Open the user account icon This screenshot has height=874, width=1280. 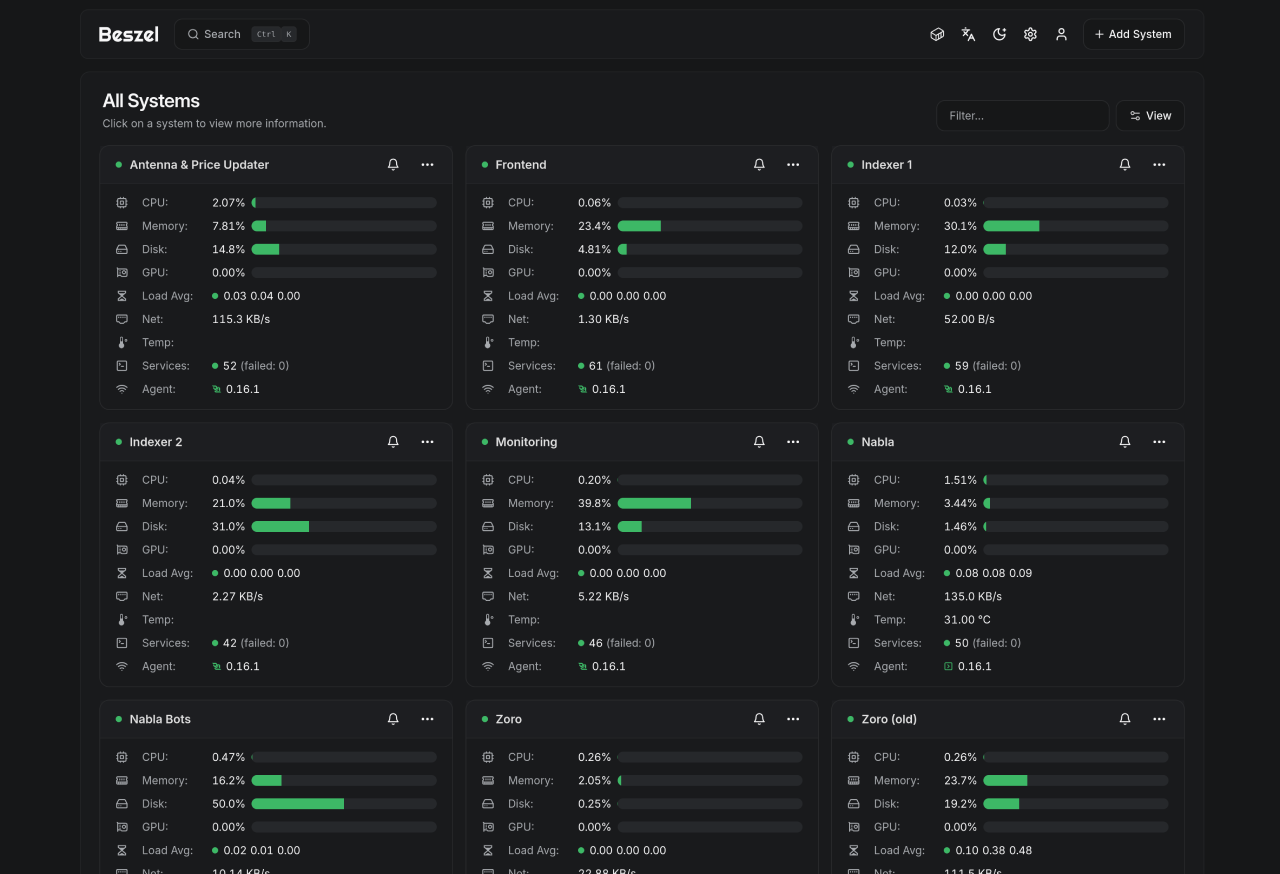tap(1061, 34)
